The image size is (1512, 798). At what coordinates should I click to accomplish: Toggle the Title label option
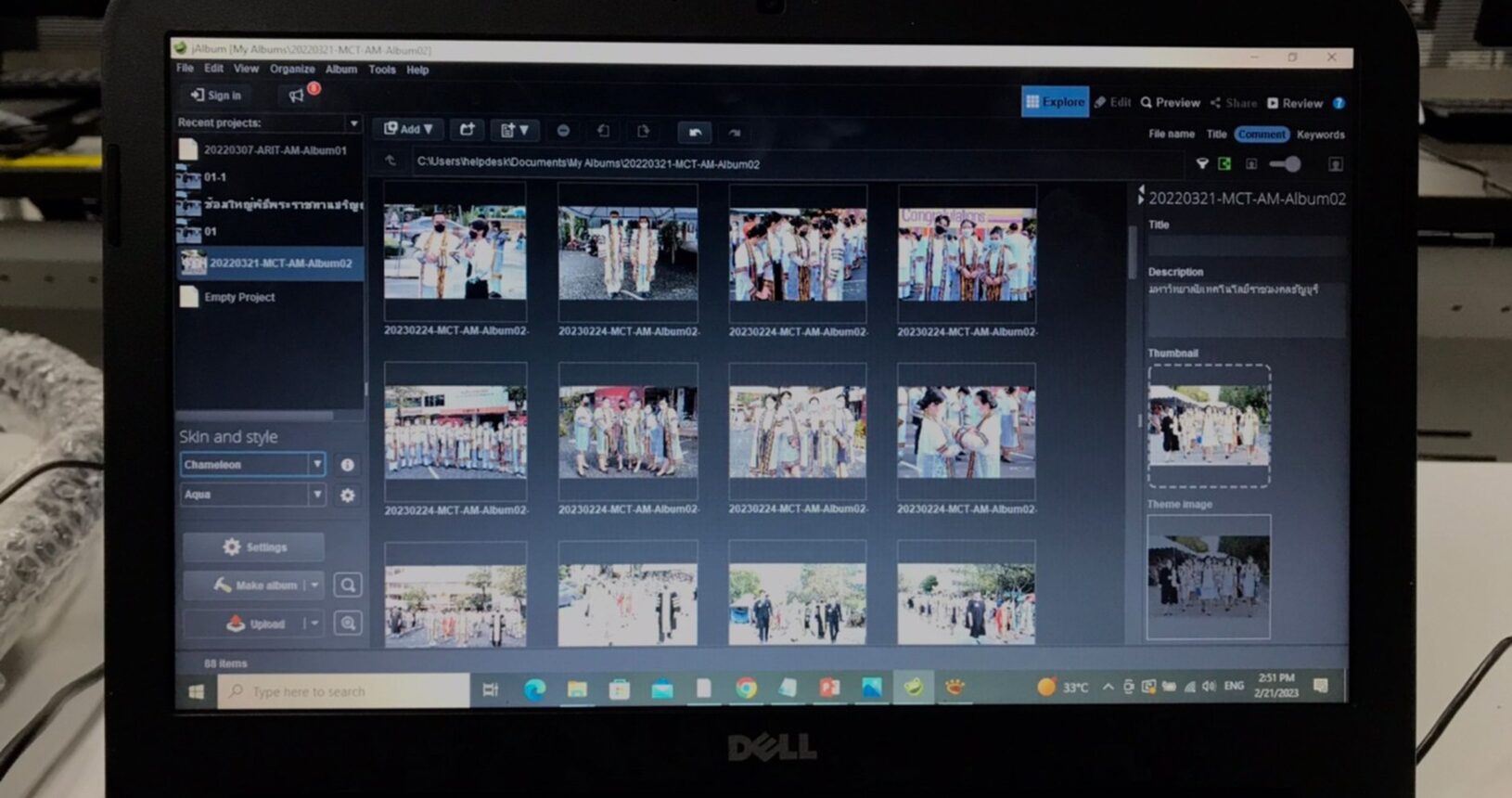1216,135
